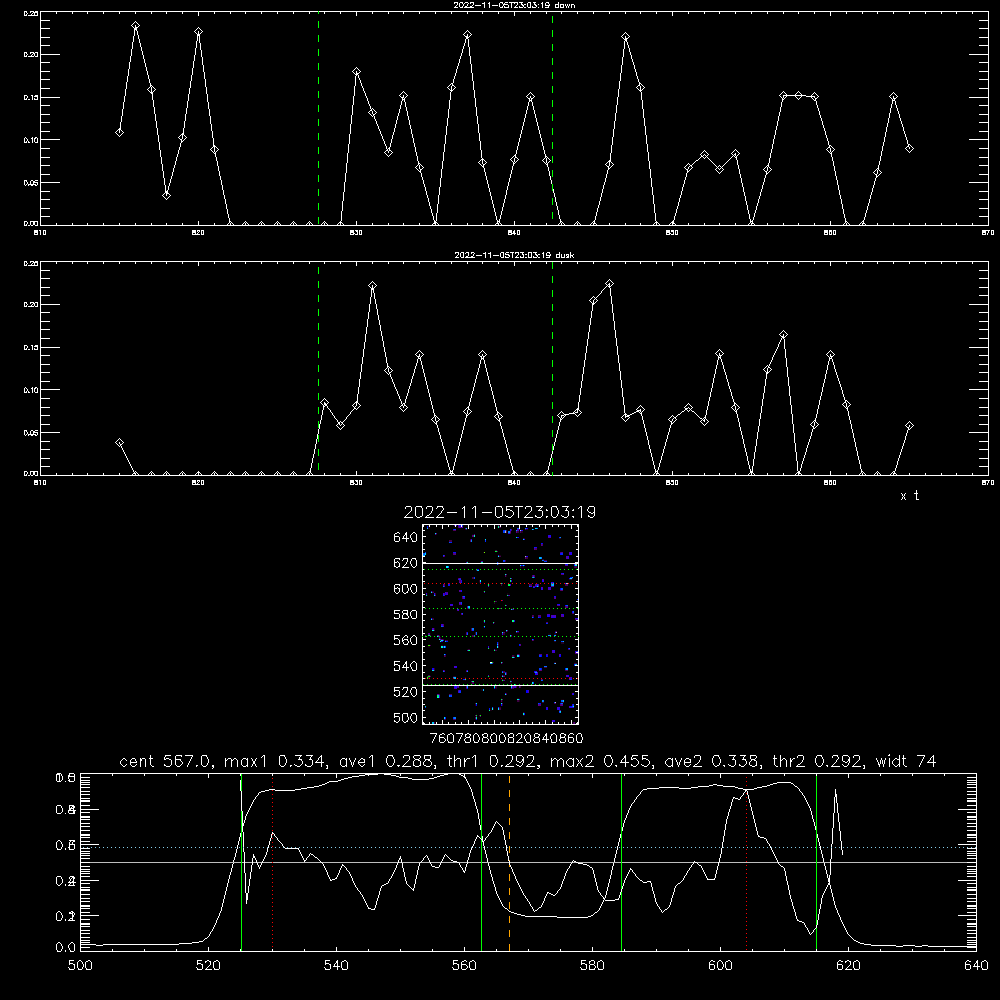Click the solid horizontal threshold line in the bottom plot

(528, 862)
